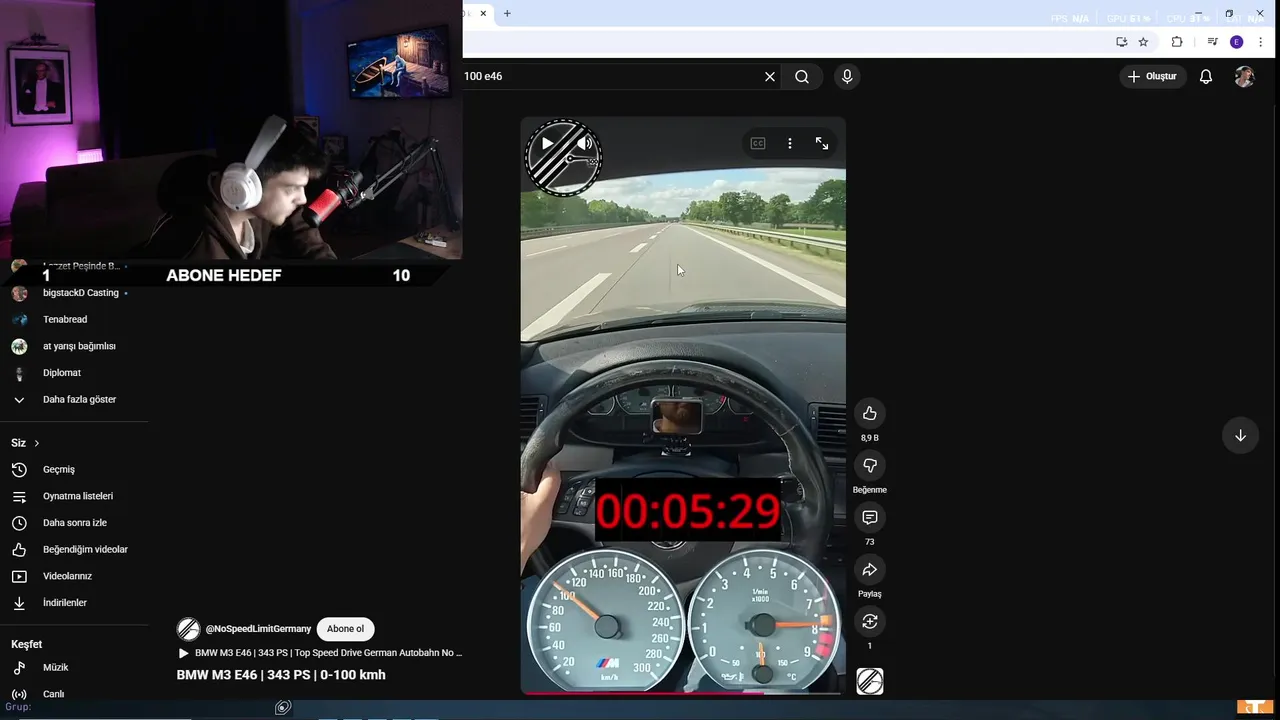Click the install app icon in address bar
Image resolution: width=1280 pixels, height=720 pixels.
[1121, 42]
